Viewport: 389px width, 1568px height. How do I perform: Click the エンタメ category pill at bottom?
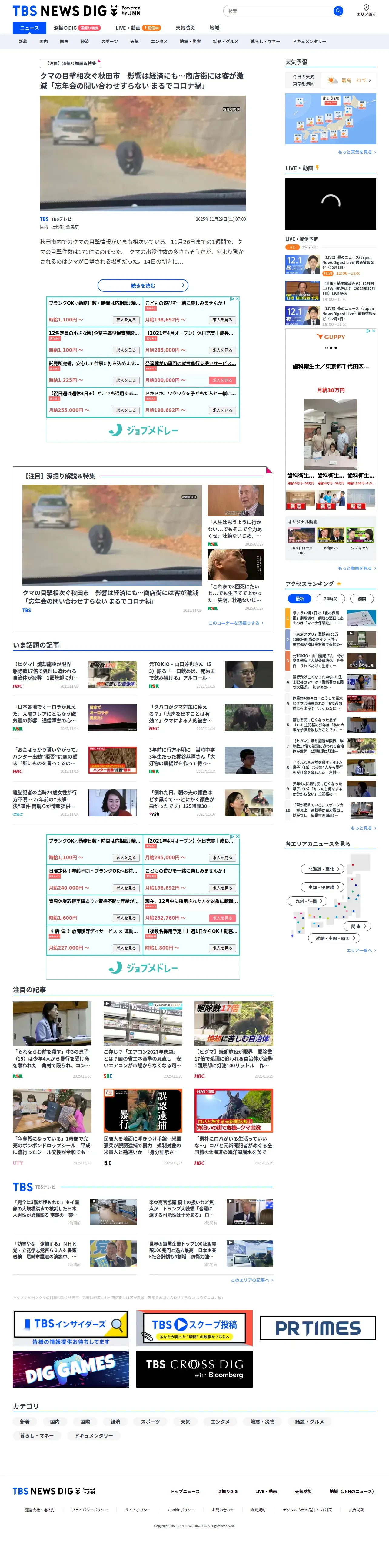coord(220,1422)
